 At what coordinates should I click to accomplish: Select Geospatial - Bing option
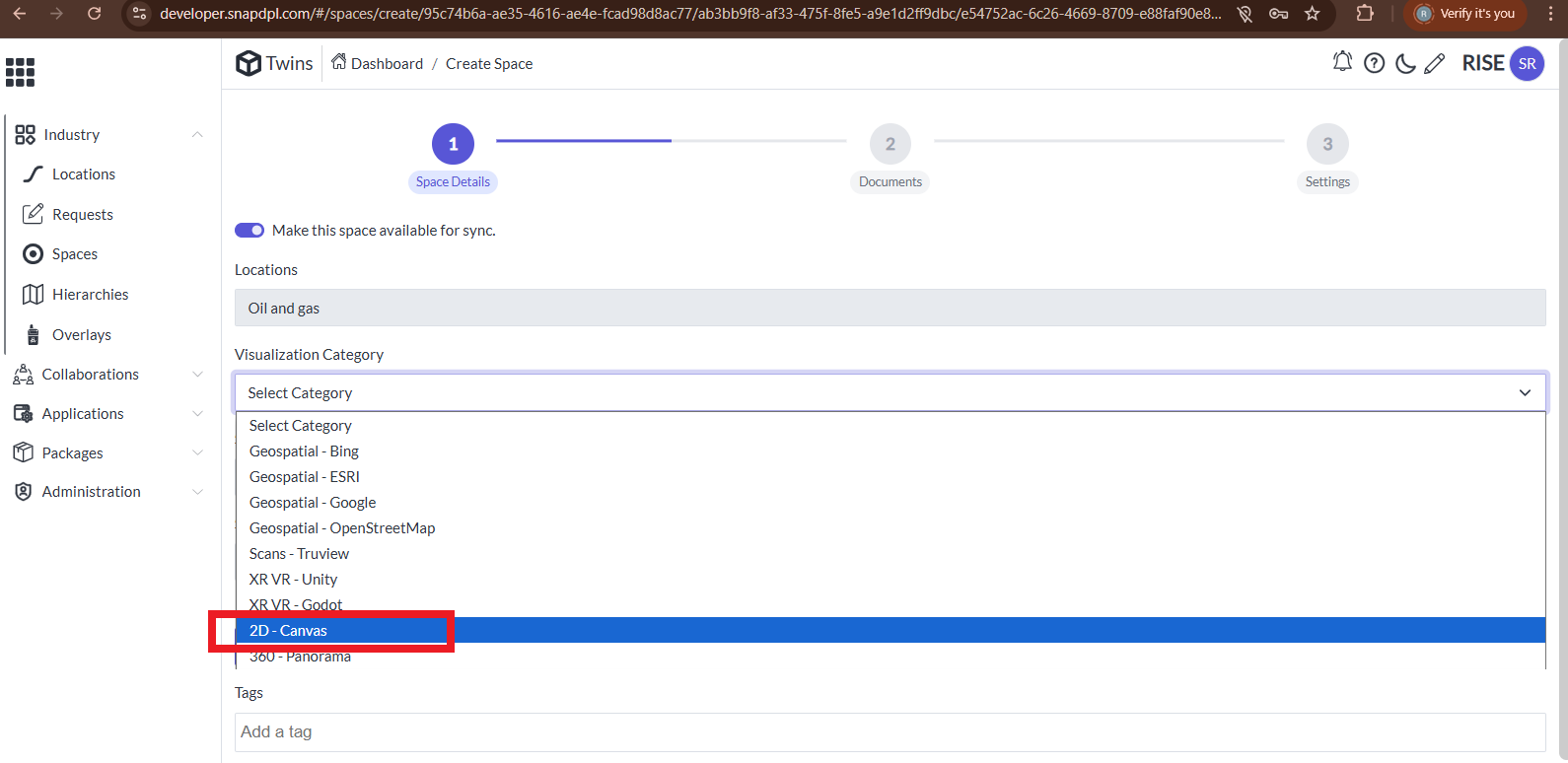(891, 451)
